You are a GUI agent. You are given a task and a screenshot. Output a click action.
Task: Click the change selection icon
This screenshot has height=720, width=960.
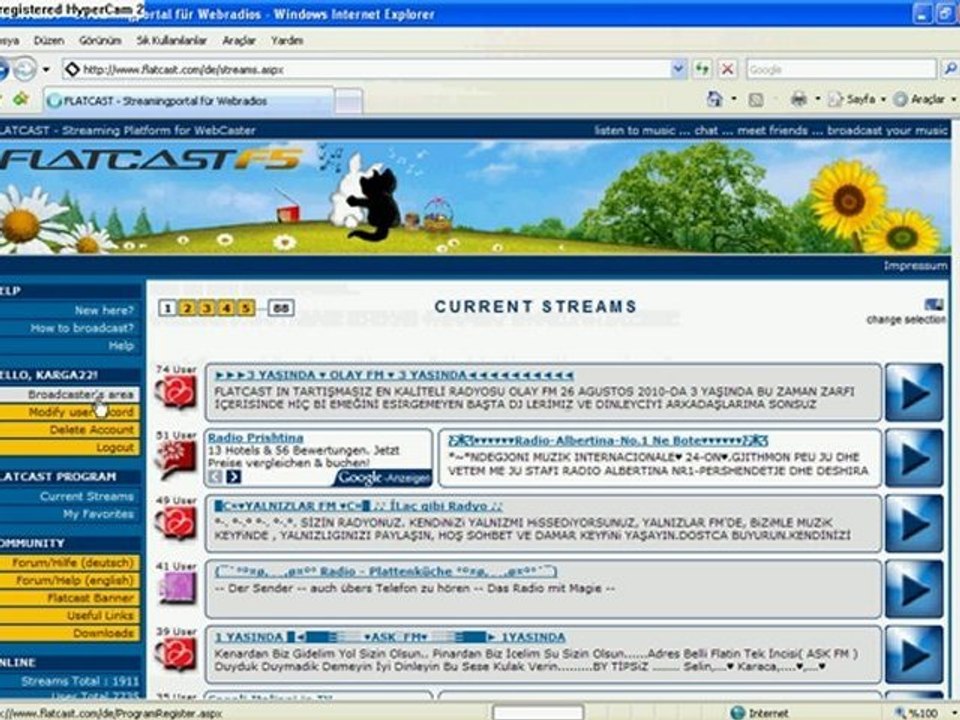(934, 304)
